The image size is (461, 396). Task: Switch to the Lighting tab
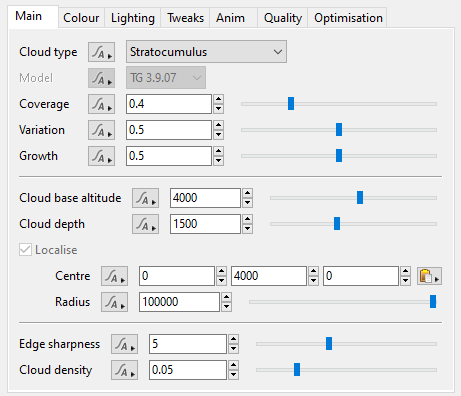[133, 18]
